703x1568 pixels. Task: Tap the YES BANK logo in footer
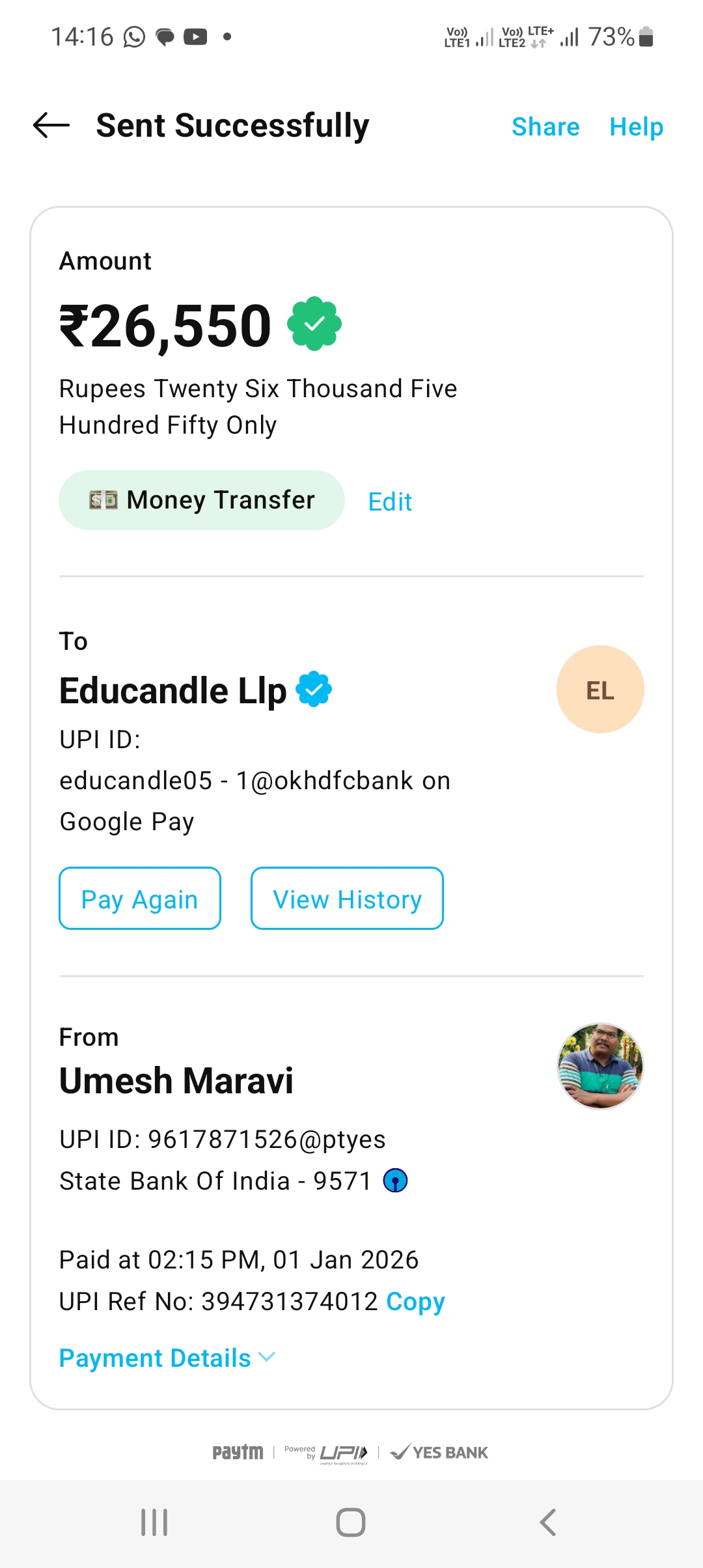click(440, 1452)
